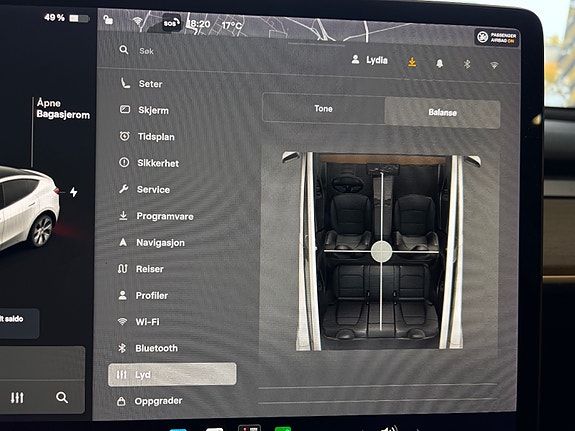The image size is (575, 431).
Task: Click the equalizer icon next to Lyd
Action: click(x=121, y=375)
